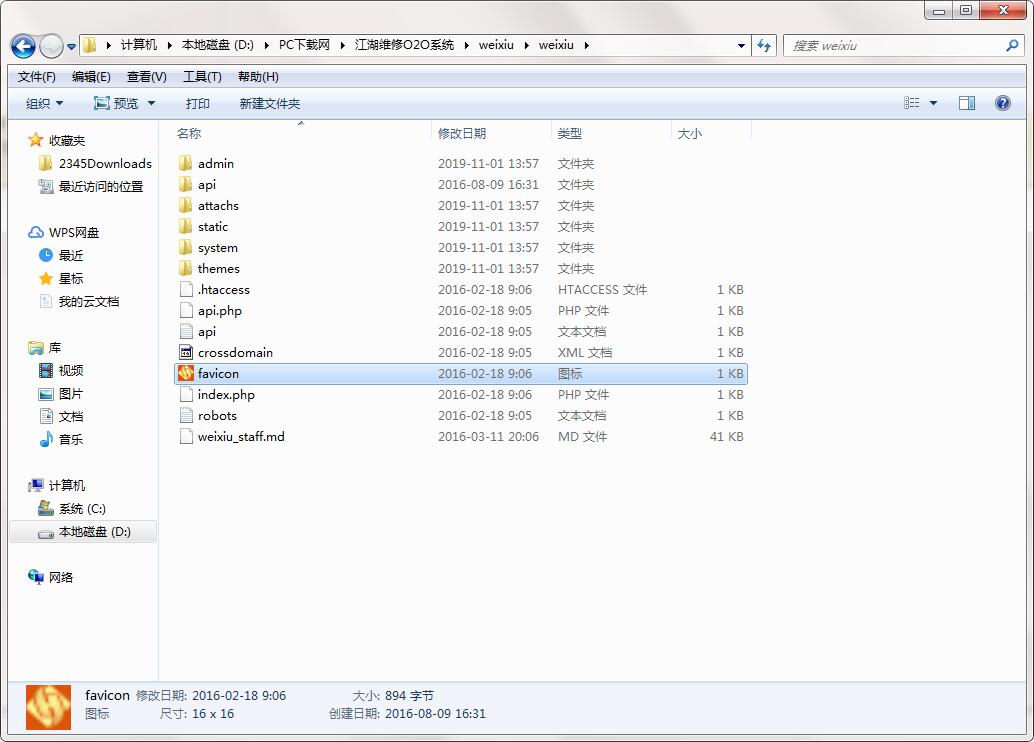Viewport: 1034px width, 742px height.
Task: Select the admin folder icon
Action: (186, 163)
